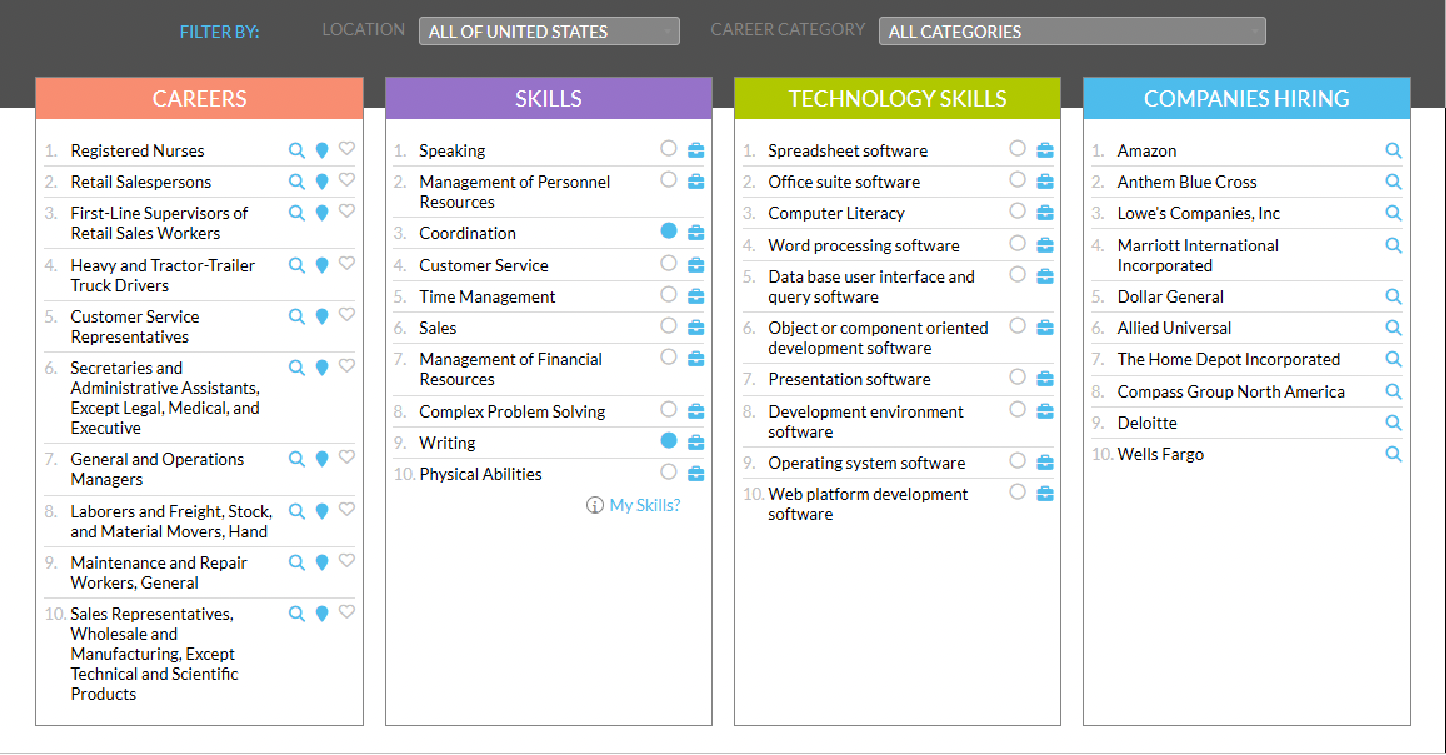
Task: Open the Career Category dropdown
Action: coord(1071,31)
